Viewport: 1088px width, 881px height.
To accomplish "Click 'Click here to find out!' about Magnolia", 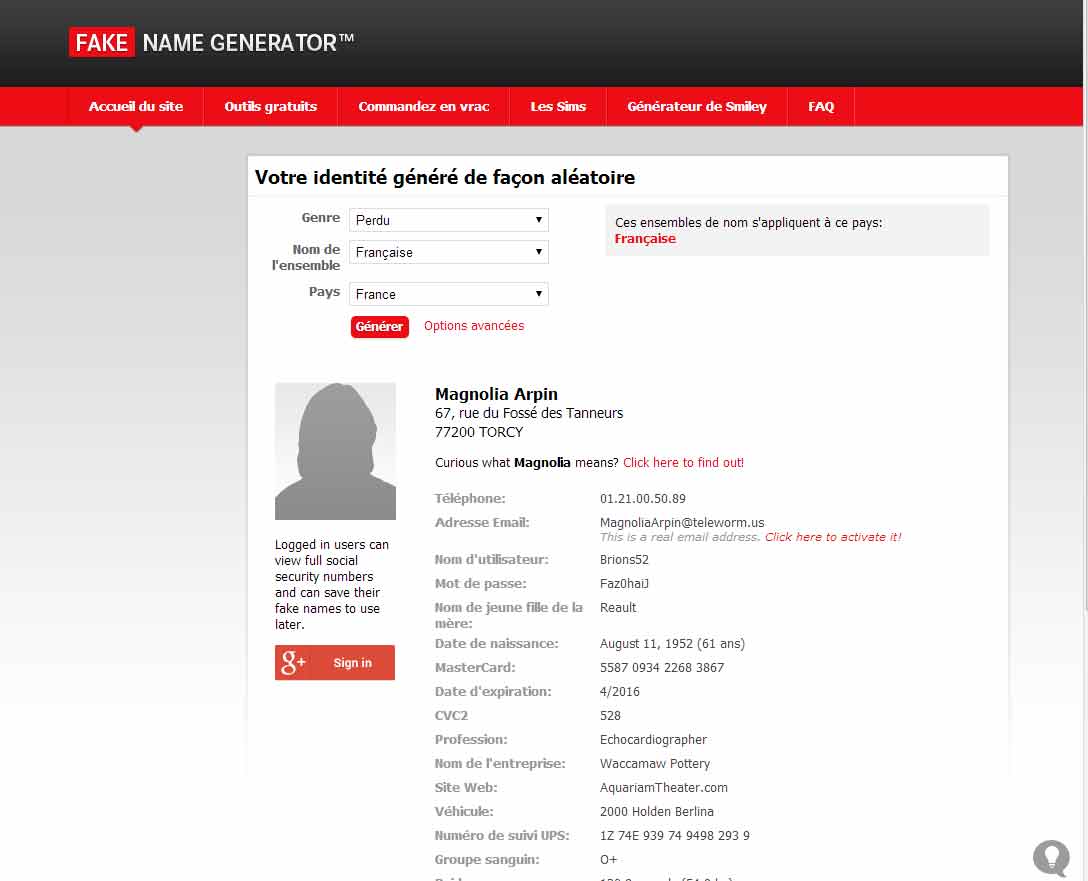I will point(683,462).
